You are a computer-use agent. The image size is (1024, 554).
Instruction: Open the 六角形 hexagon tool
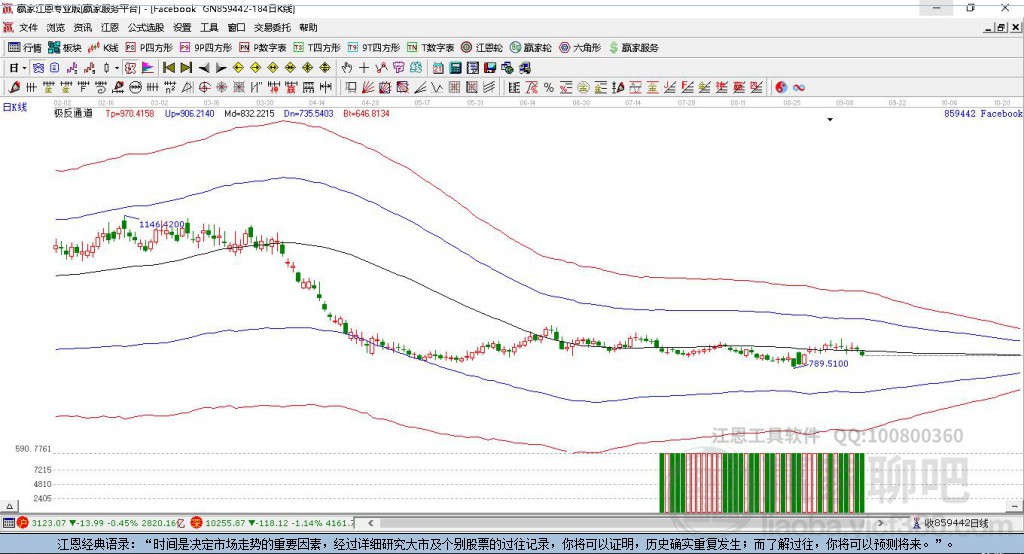580,48
